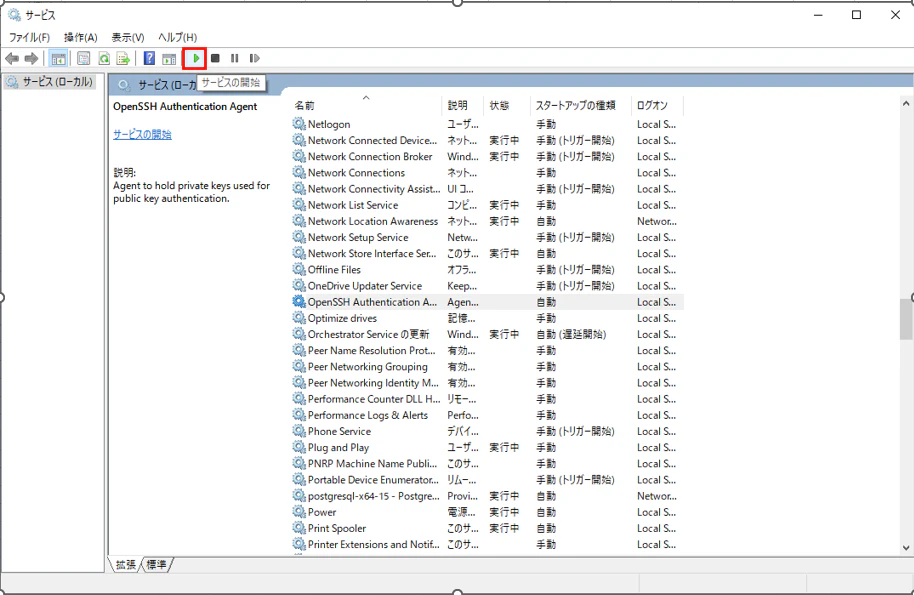
Task: Toggle the console tree show/hide icon
Action: click(x=58, y=58)
